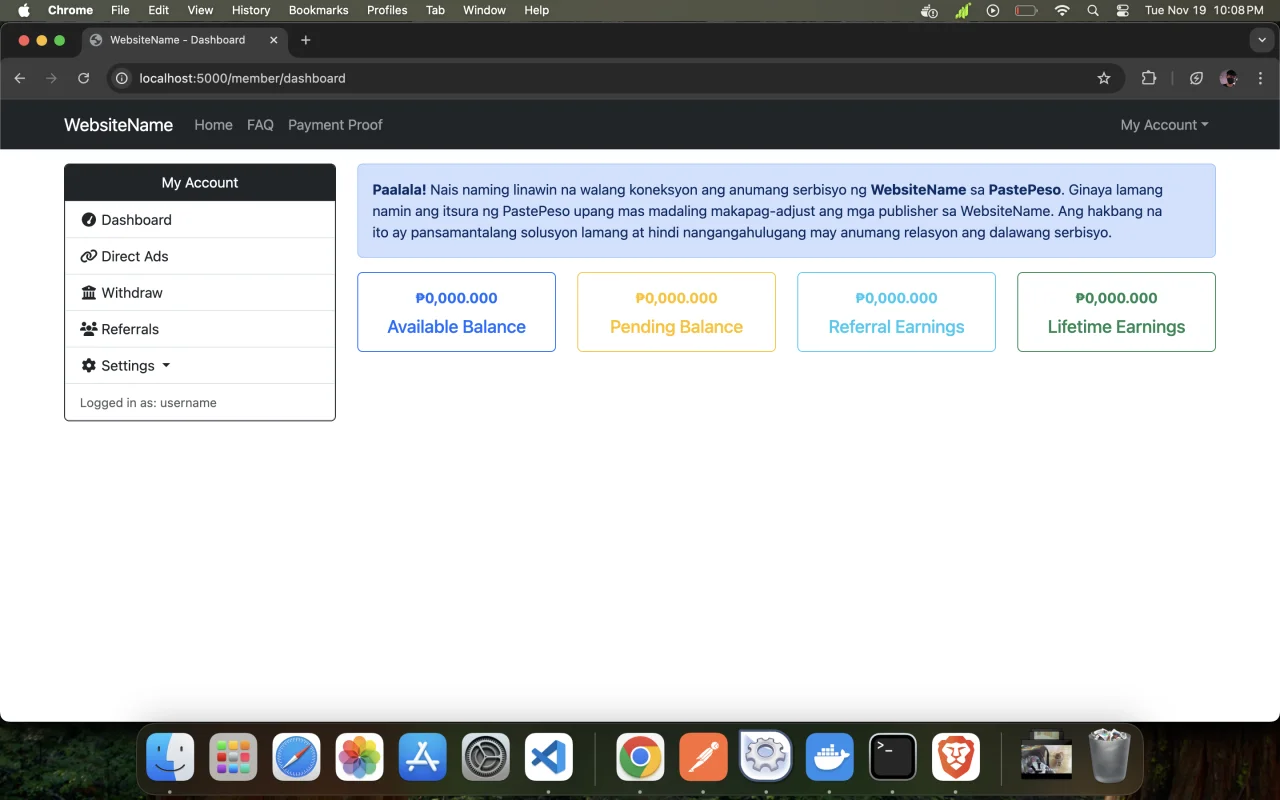Click the 'Logged in as: username' text
This screenshot has width=1280, height=800.
click(148, 403)
